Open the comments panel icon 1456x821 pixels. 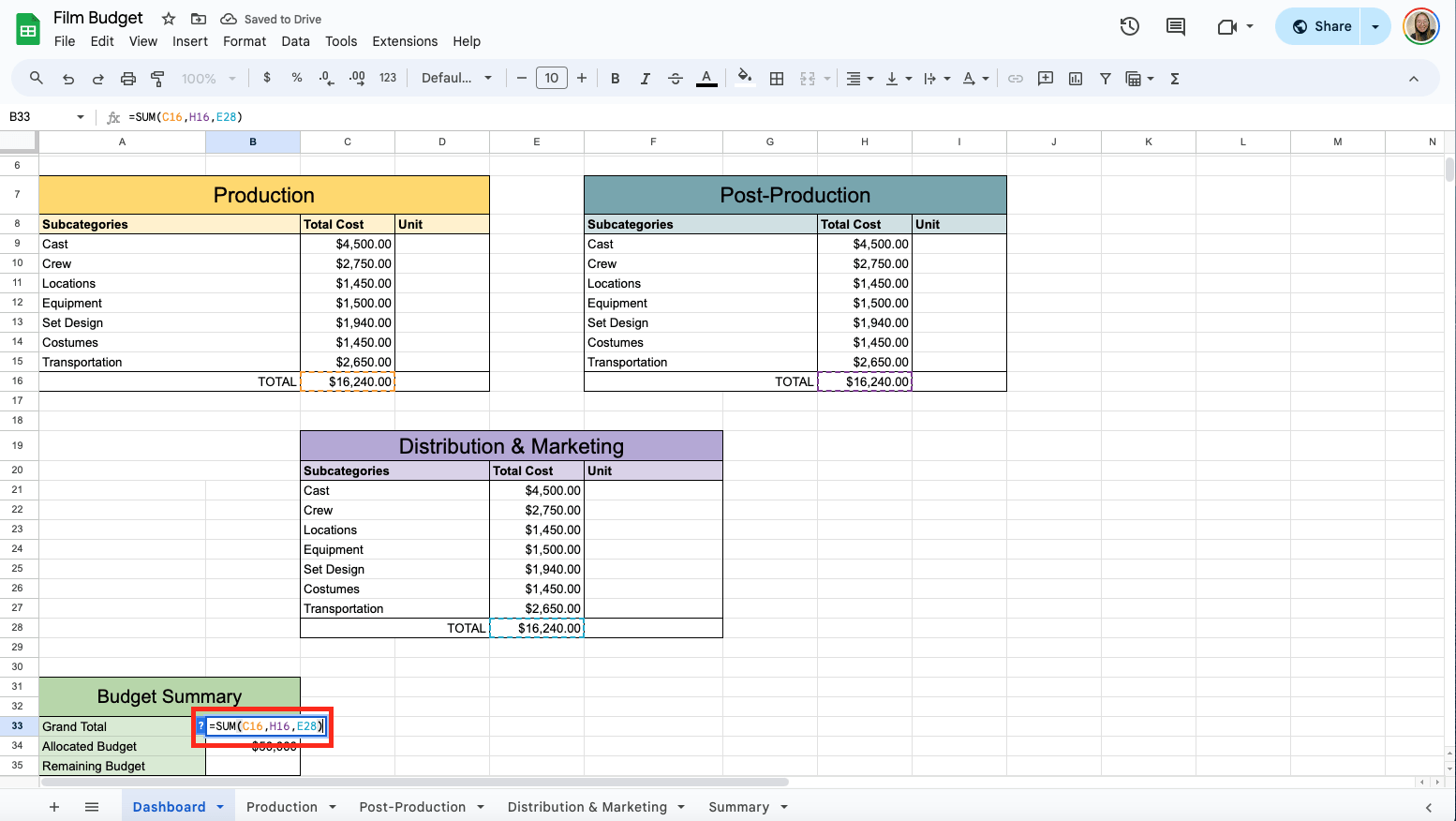(1175, 26)
